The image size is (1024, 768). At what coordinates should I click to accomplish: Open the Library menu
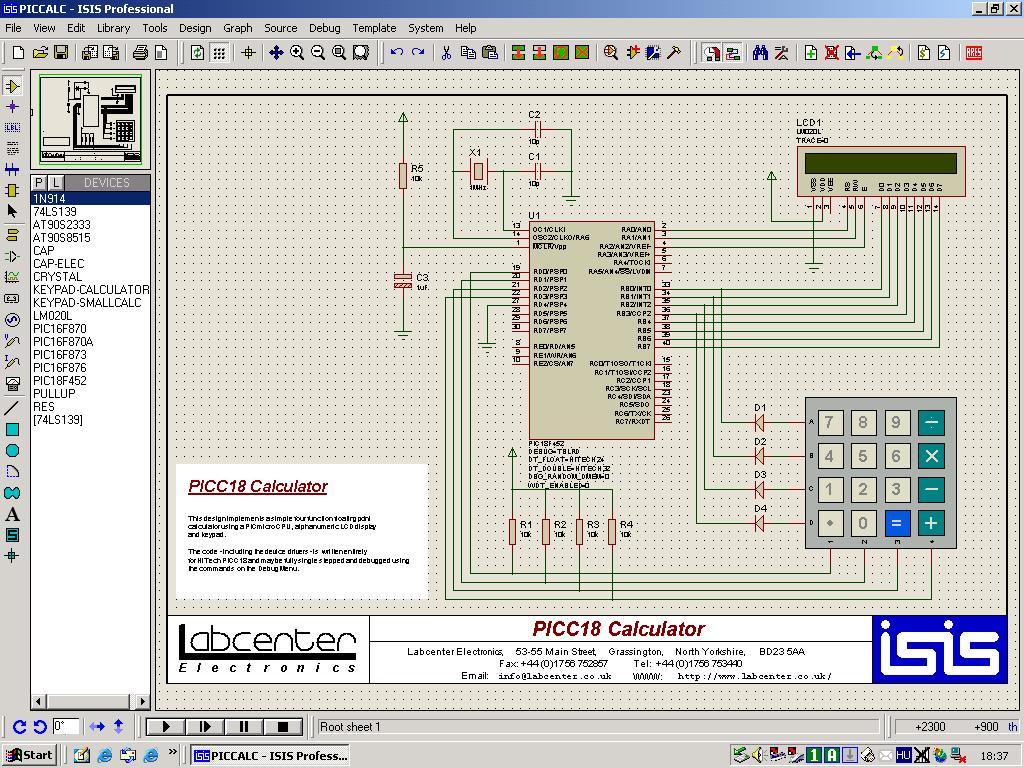[113, 28]
